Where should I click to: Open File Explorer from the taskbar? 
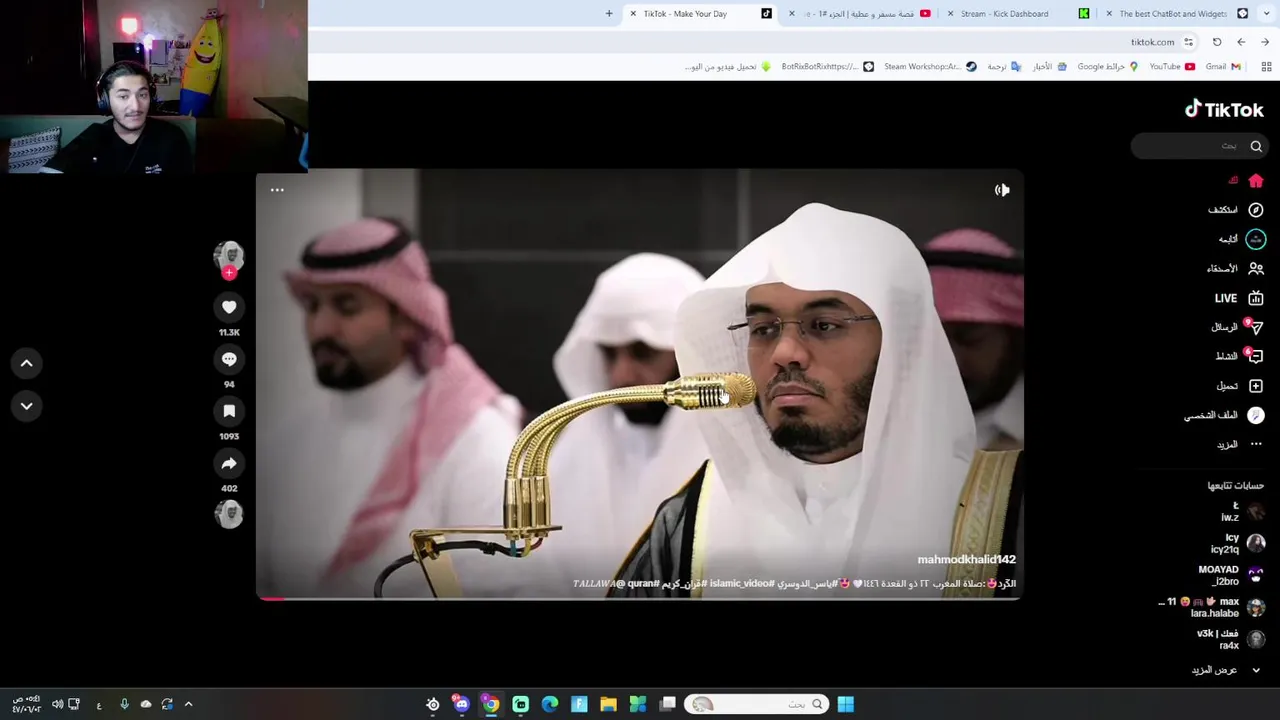(608, 704)
